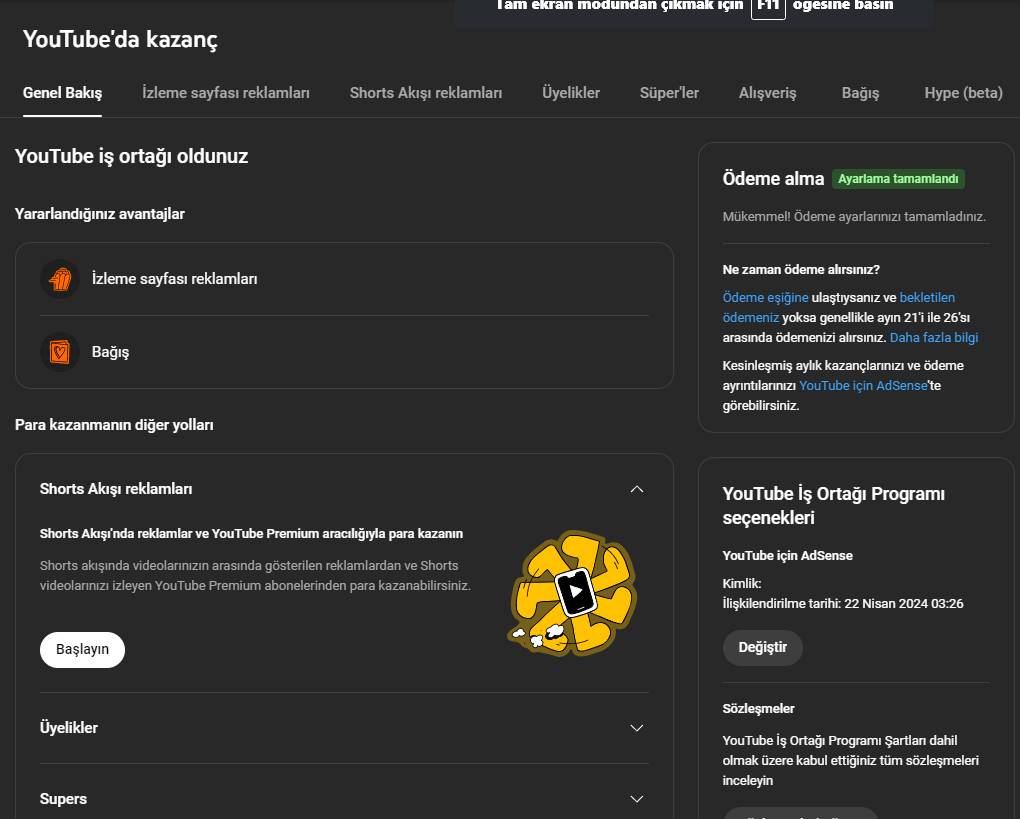Screen dimensions: 1020x819
Task: Click the Sözleşmeler section label
Action: [758, 708]
